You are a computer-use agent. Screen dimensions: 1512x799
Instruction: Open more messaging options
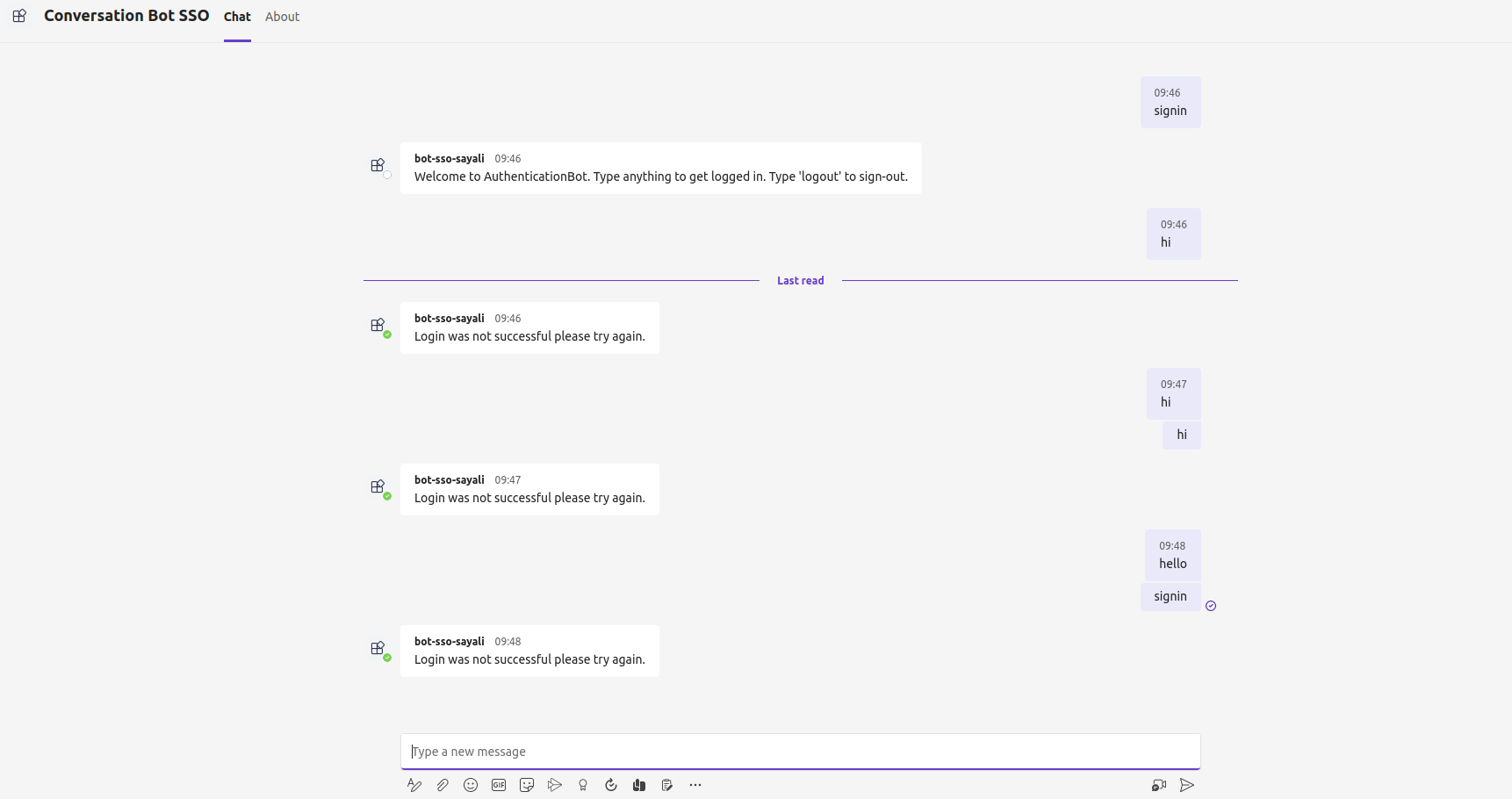tap(695, 784)
